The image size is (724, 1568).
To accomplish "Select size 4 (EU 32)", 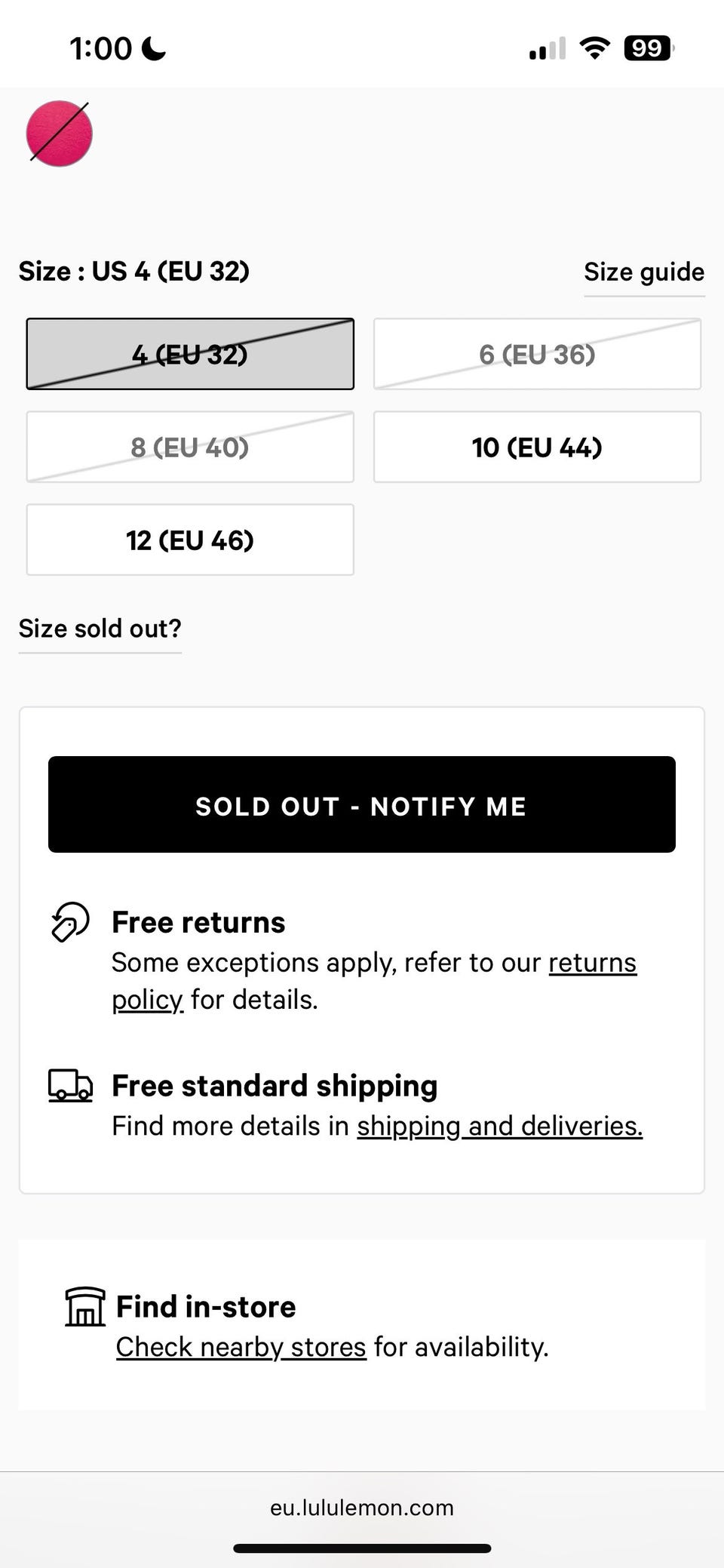I will [x=190, y=354].
